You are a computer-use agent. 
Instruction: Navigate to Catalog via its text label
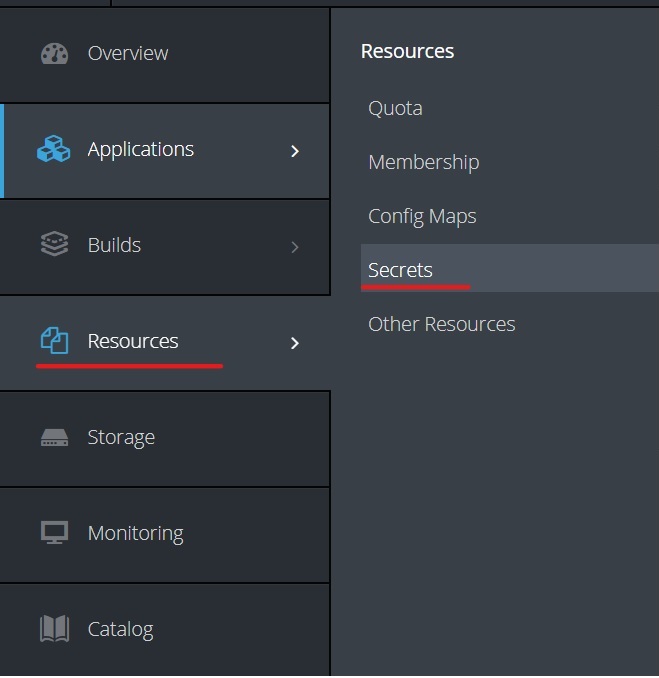tap(120, 629)
